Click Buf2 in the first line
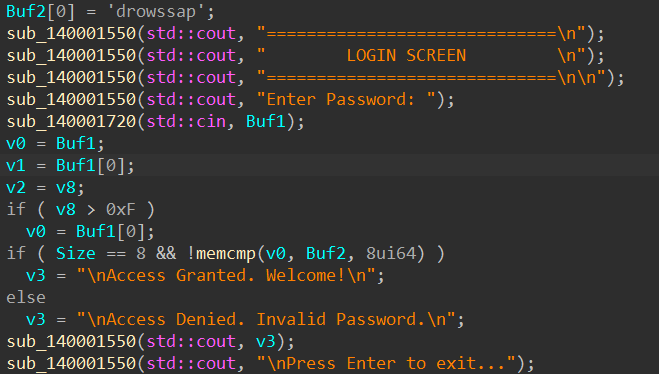Viewport: 659px width, 374px height. [x=26, y=11]
